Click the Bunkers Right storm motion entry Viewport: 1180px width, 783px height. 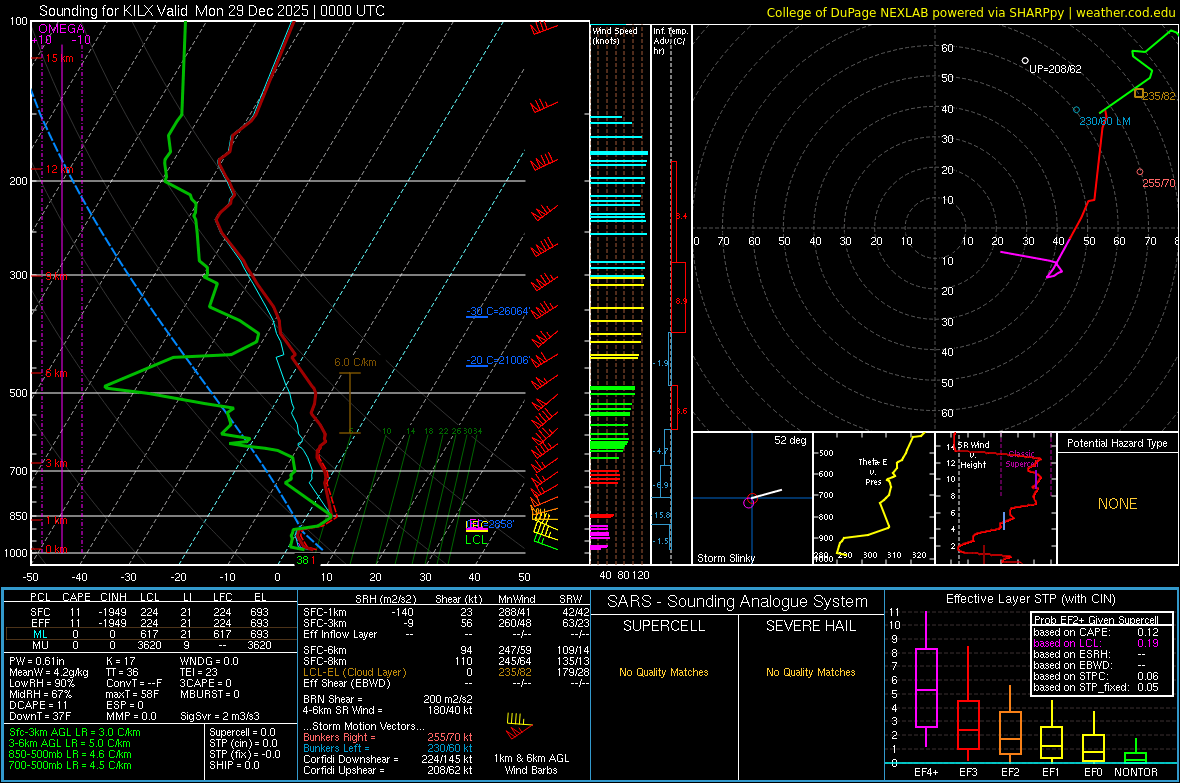click(x=388, y=738)
